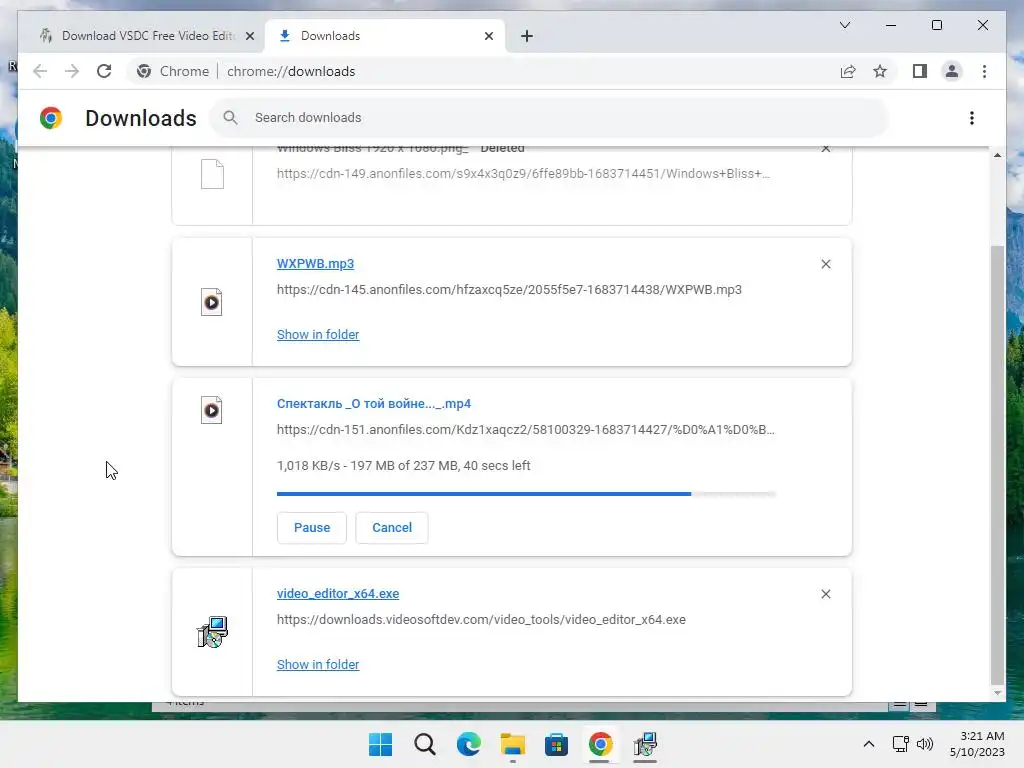Click the blank file icon of the deleted download
1024x768 pixels.
[x=212, y=174]
